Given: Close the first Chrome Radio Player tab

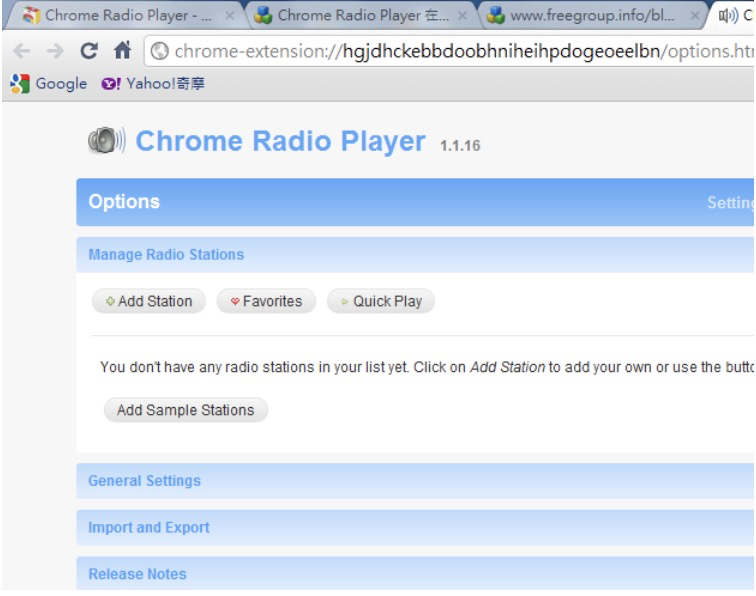Looking at the screenshot, I should coord(230,16).
